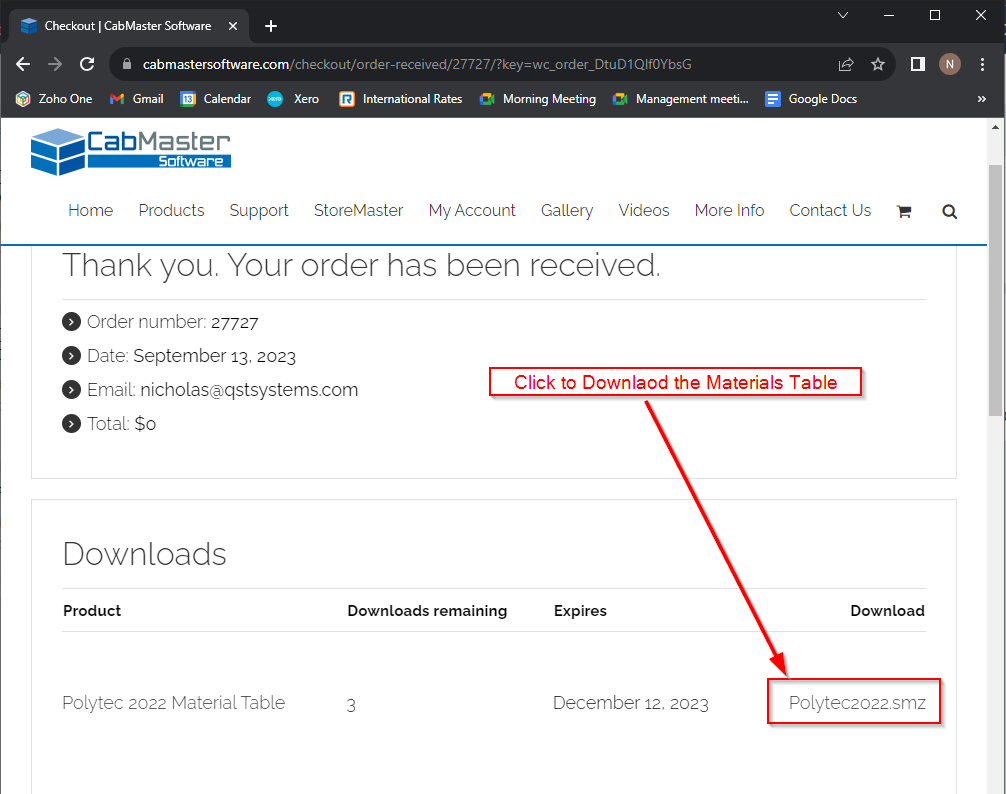Go back to the previous page

tap(23, 64)
